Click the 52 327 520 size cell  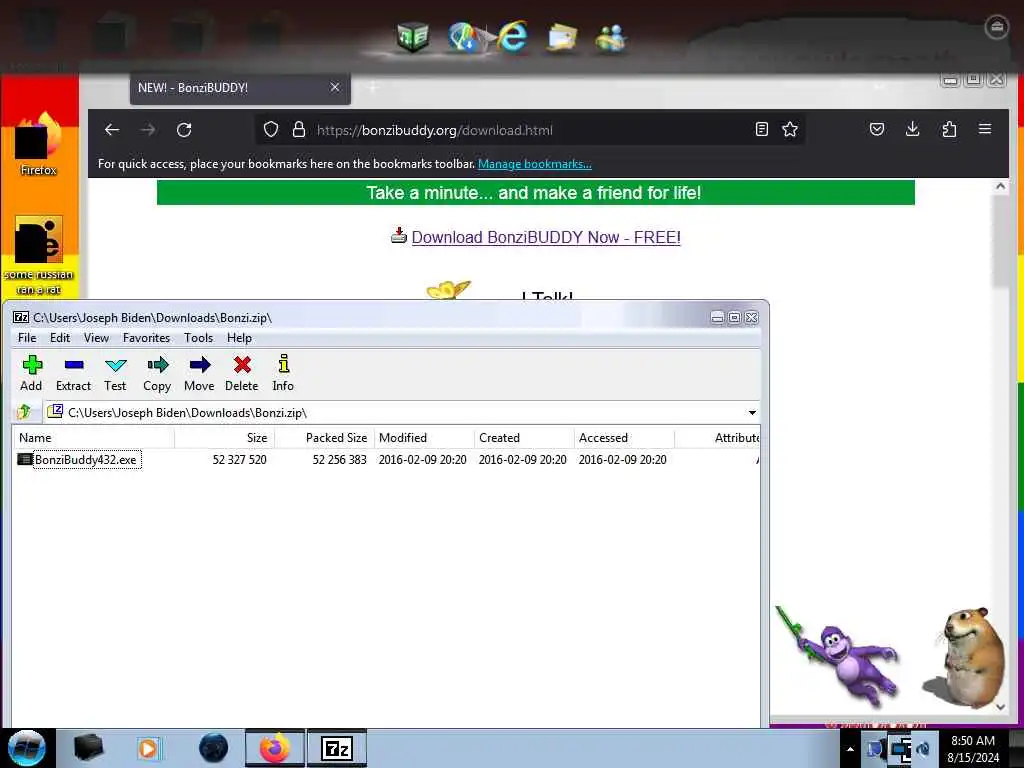click(x=240, y=460)
